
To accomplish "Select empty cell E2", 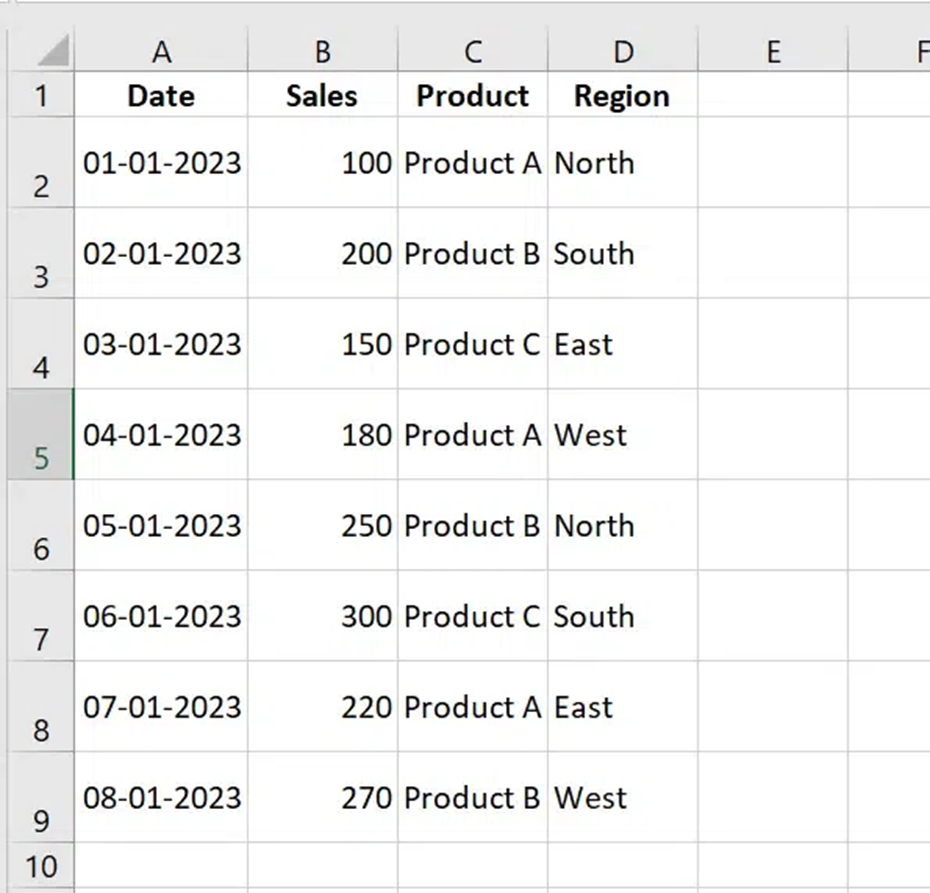I will tap(773, 162).
